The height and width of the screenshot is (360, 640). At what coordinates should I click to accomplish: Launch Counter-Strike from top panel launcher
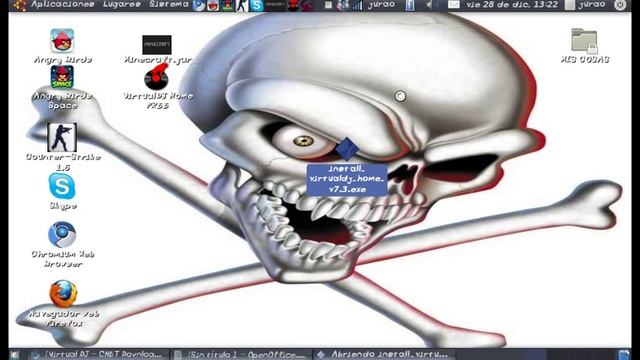click(242, 5)
